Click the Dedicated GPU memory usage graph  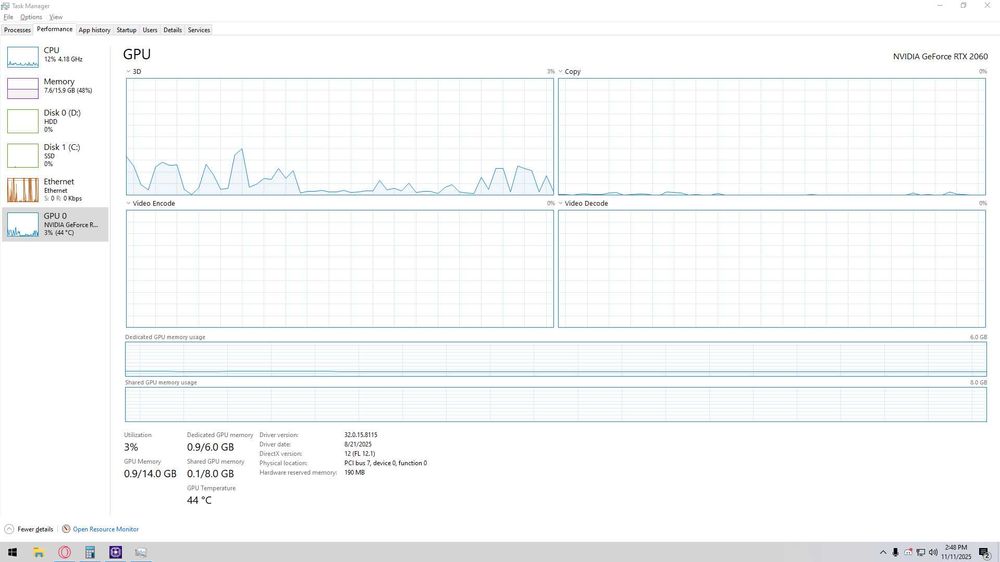(555, 359)
